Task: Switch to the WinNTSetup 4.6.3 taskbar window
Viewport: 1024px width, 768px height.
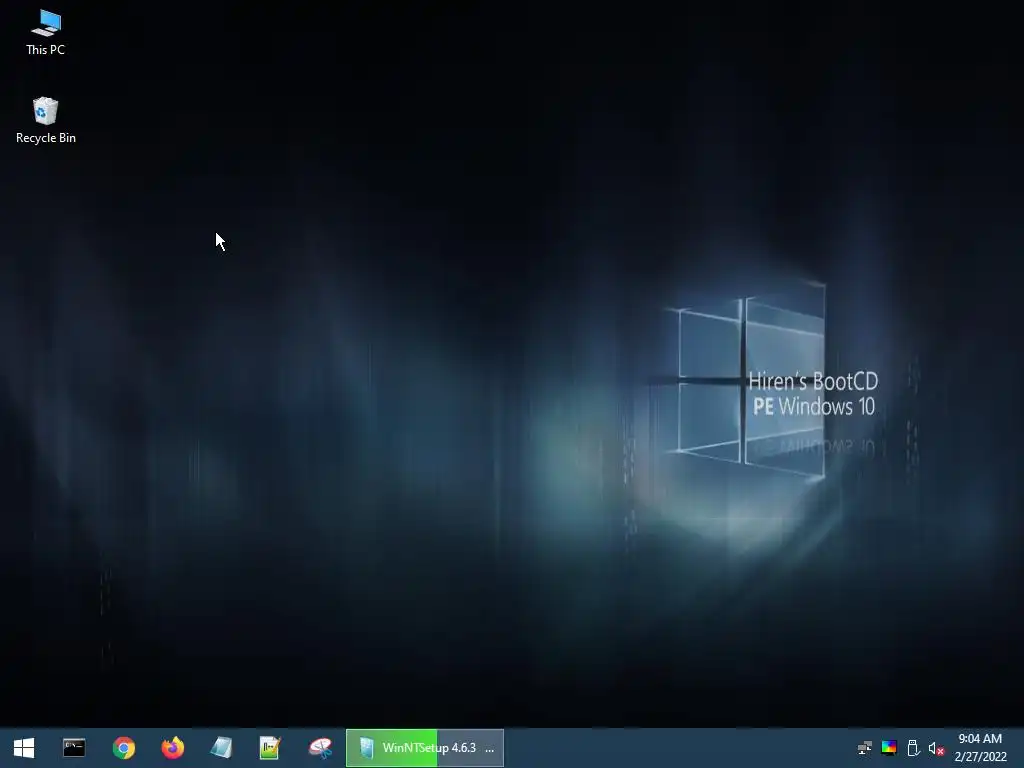Action: 424,748
